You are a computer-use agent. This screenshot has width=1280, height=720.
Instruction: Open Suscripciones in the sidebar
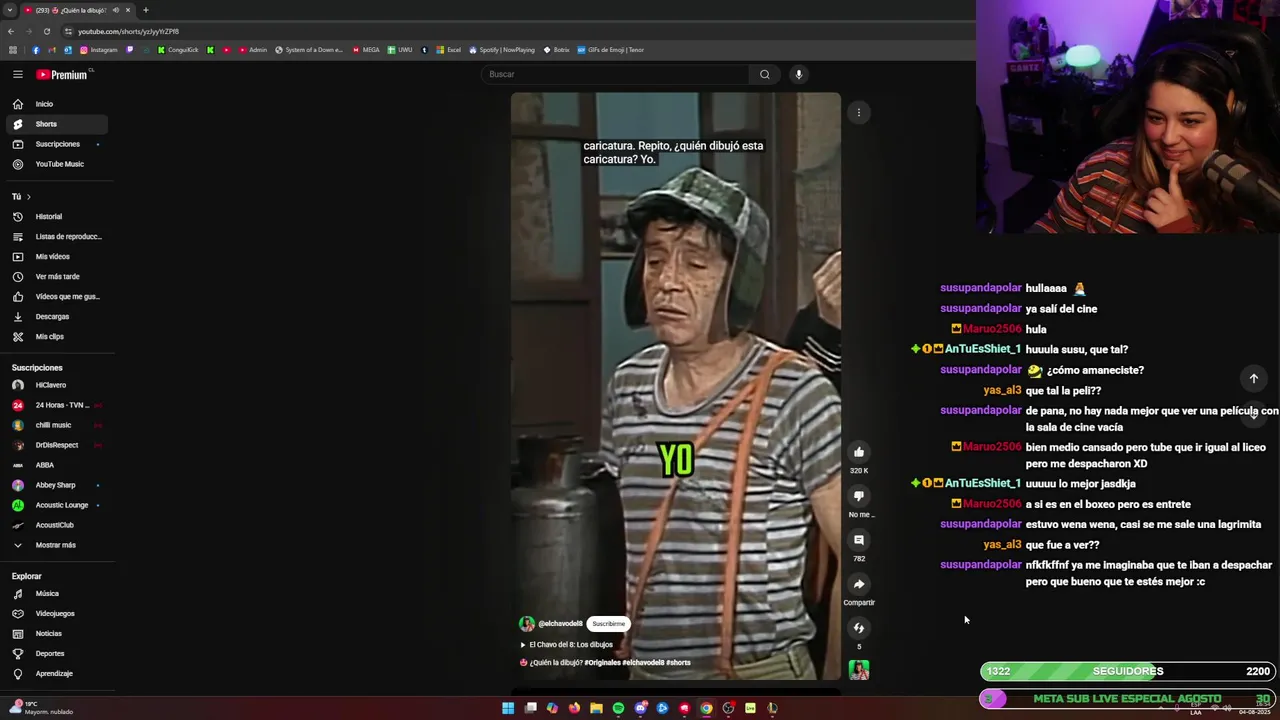point(56,144)
